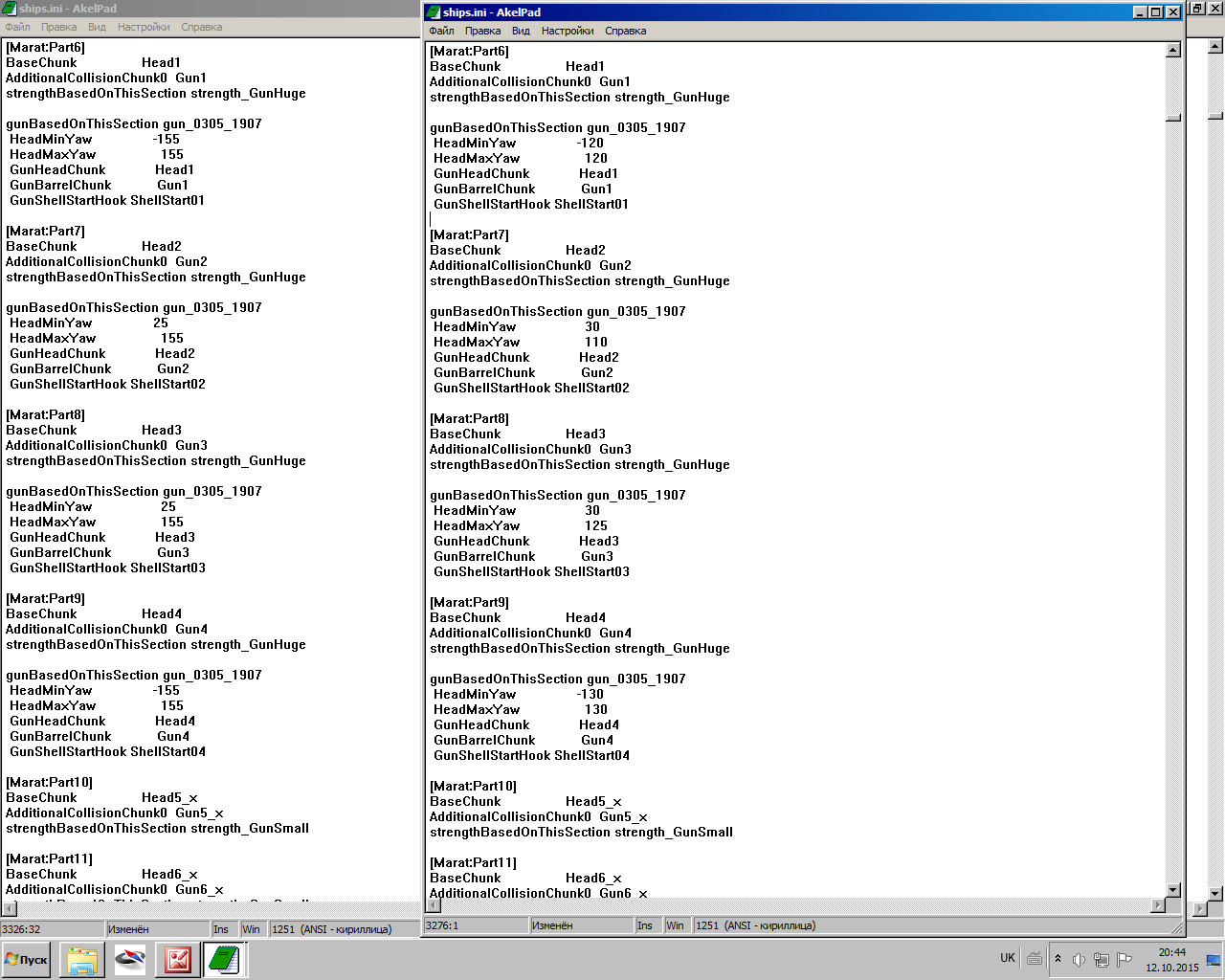This screenshot has width=1225, height=980.
Task: Open Настройки menu in background window
Action: [144, 27]
